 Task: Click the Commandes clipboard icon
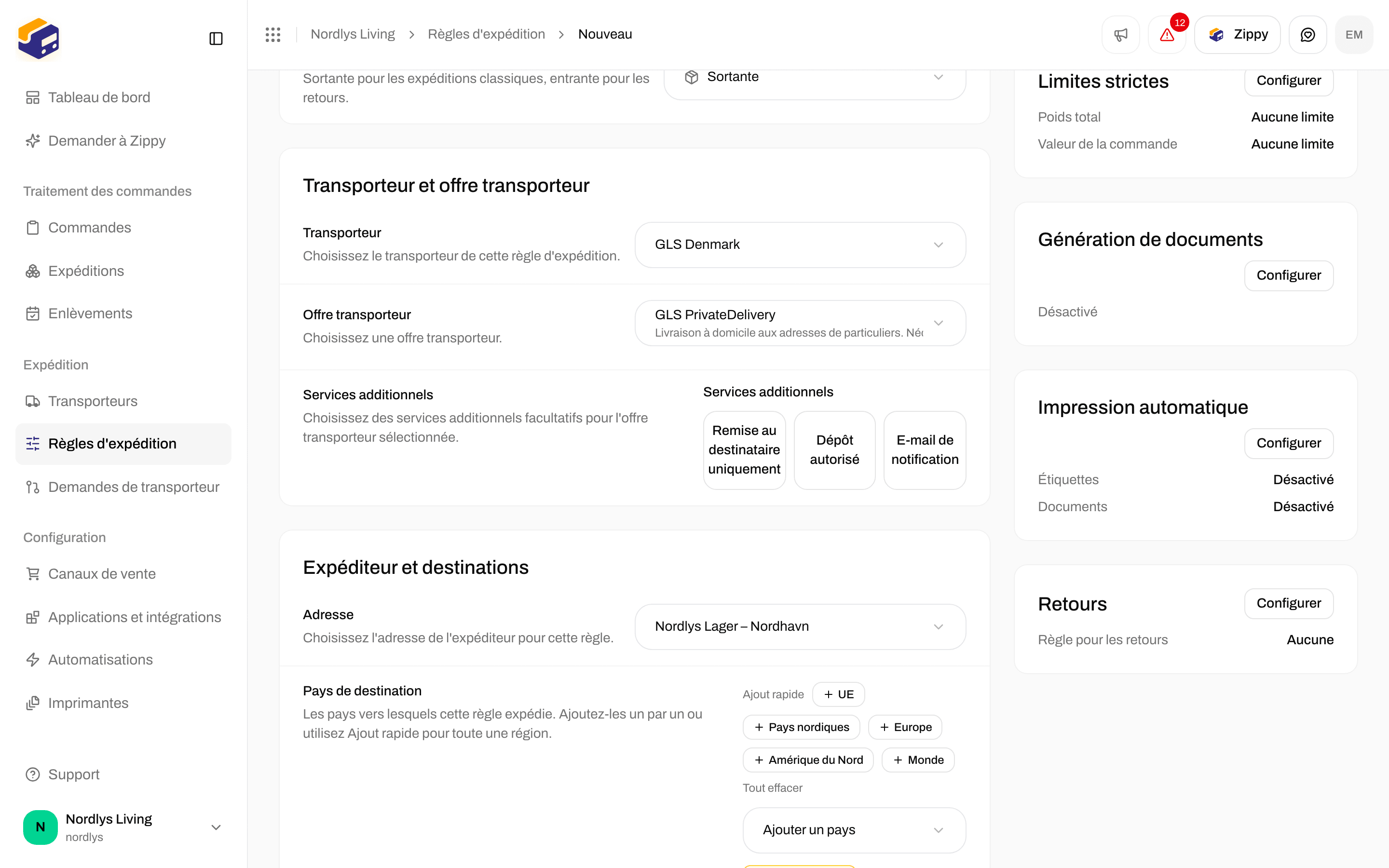point(33,228)
